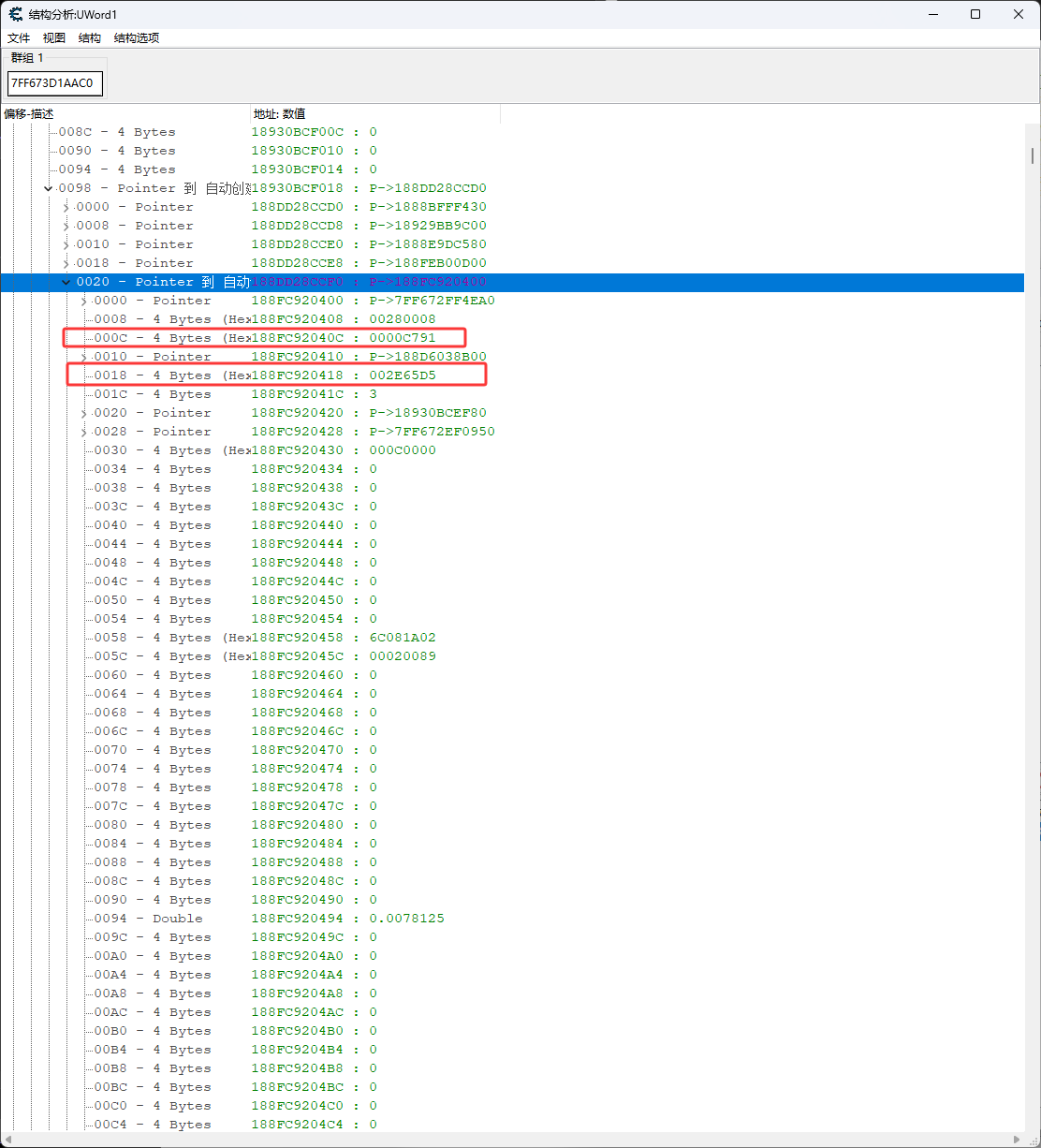This screenshot has width=1041, height=1148.
Task: Select row 008C at address 18930BCF00C
Action: (x=512, y=132)
